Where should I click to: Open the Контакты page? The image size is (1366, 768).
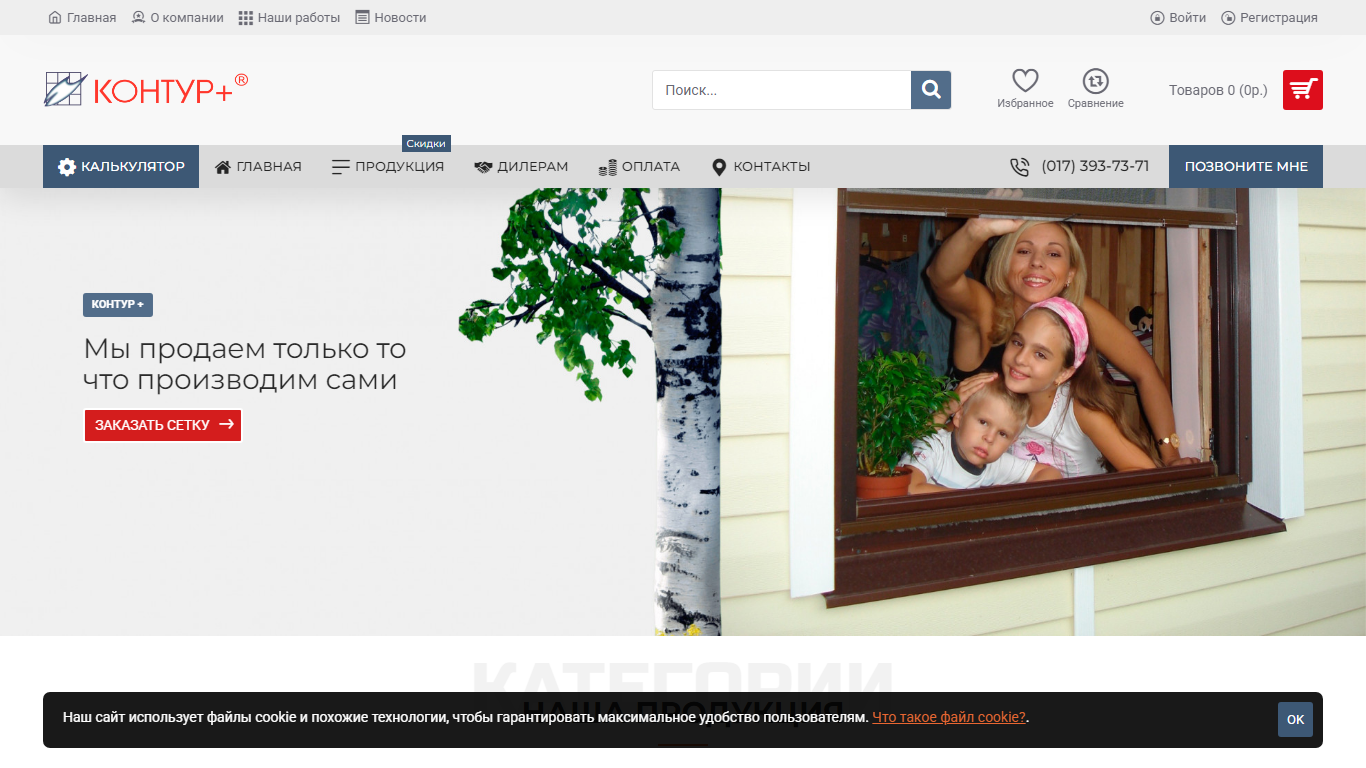(761, 167)
